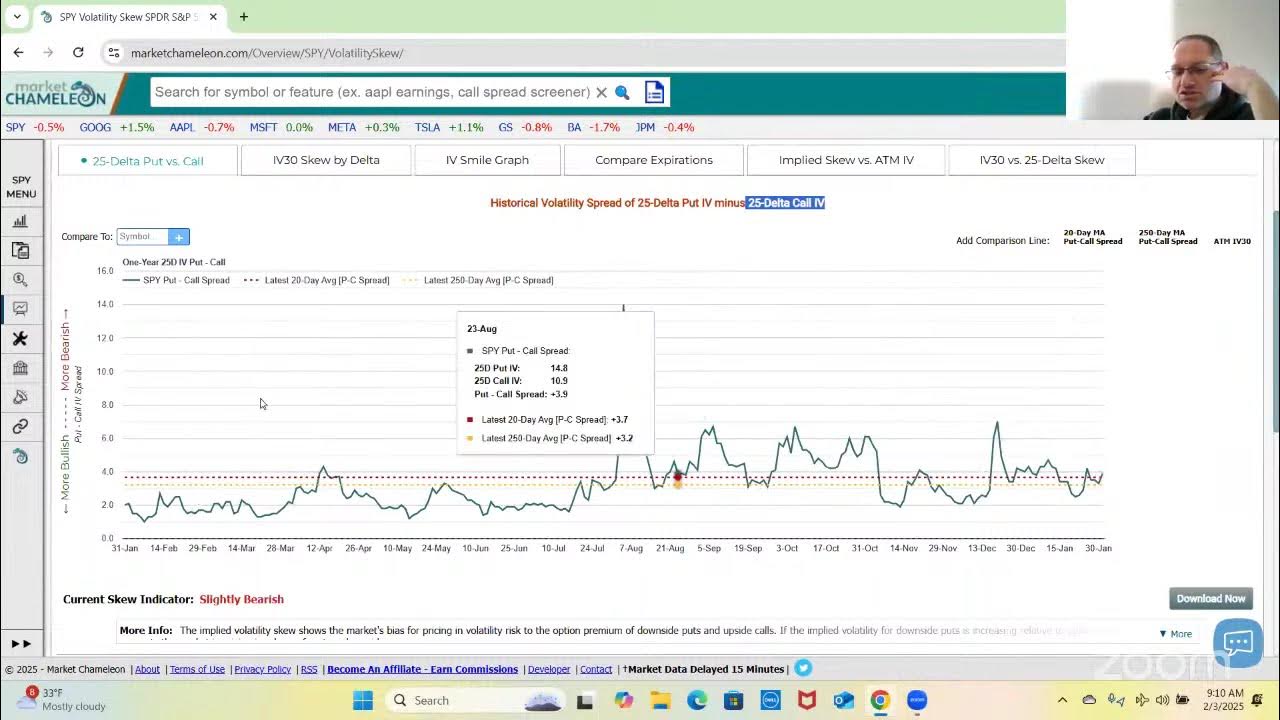Toggle the 250-Day MA Put-Call Spread comparison line
The height and width of the screenshot is (720, 1280).
click(1167, 237)
